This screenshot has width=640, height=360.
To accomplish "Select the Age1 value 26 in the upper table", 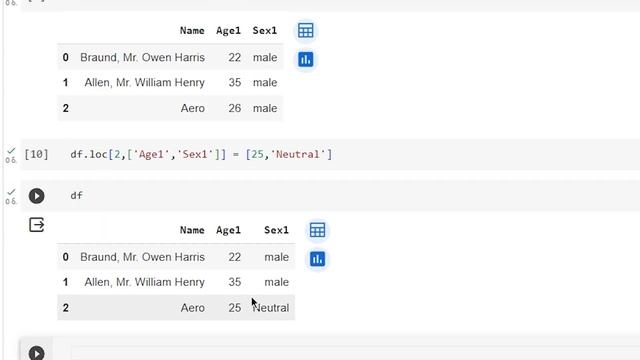I will [235, 108].
